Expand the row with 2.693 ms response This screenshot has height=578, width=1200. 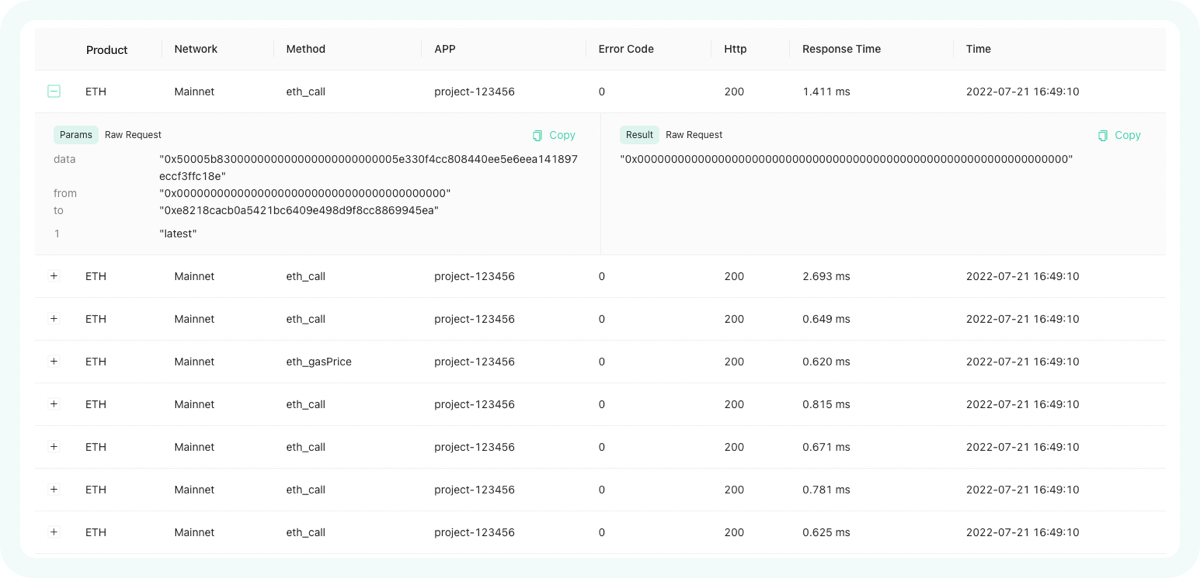pyautogui.click(x=54, y=276)
